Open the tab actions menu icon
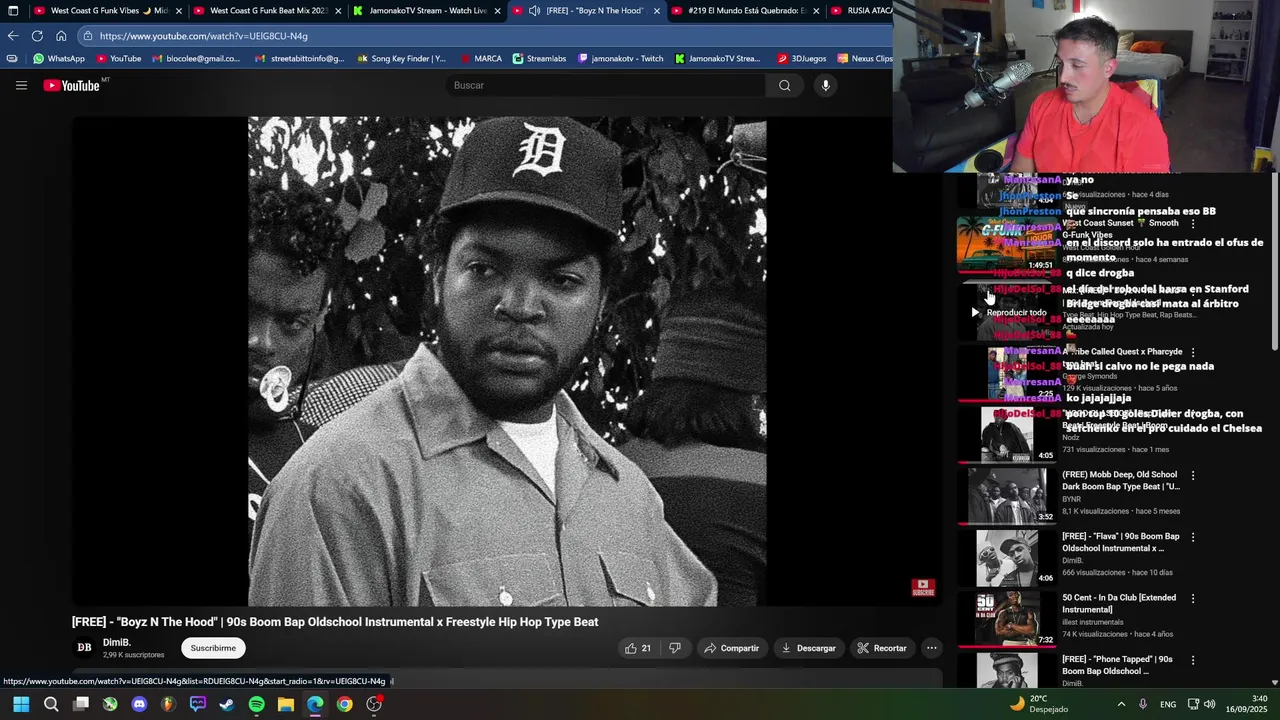1280x720 pixels. 13,11
